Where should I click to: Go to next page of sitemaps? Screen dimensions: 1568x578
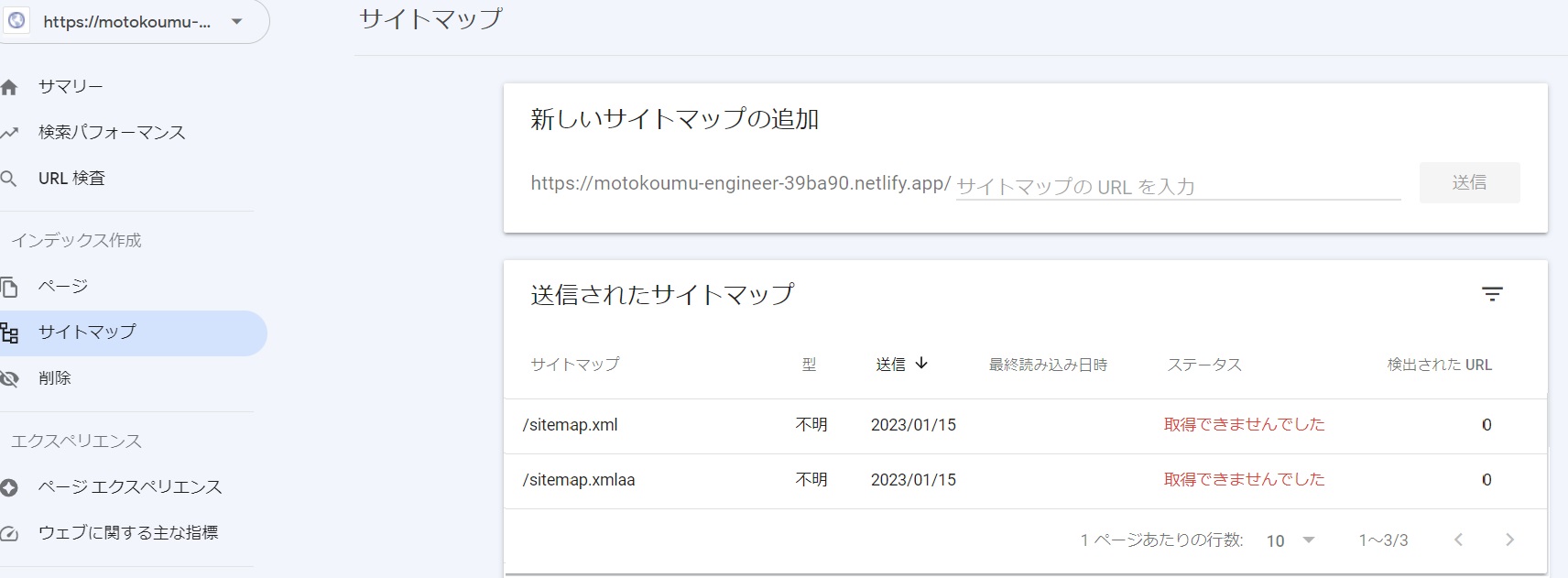pos(1509,540)
